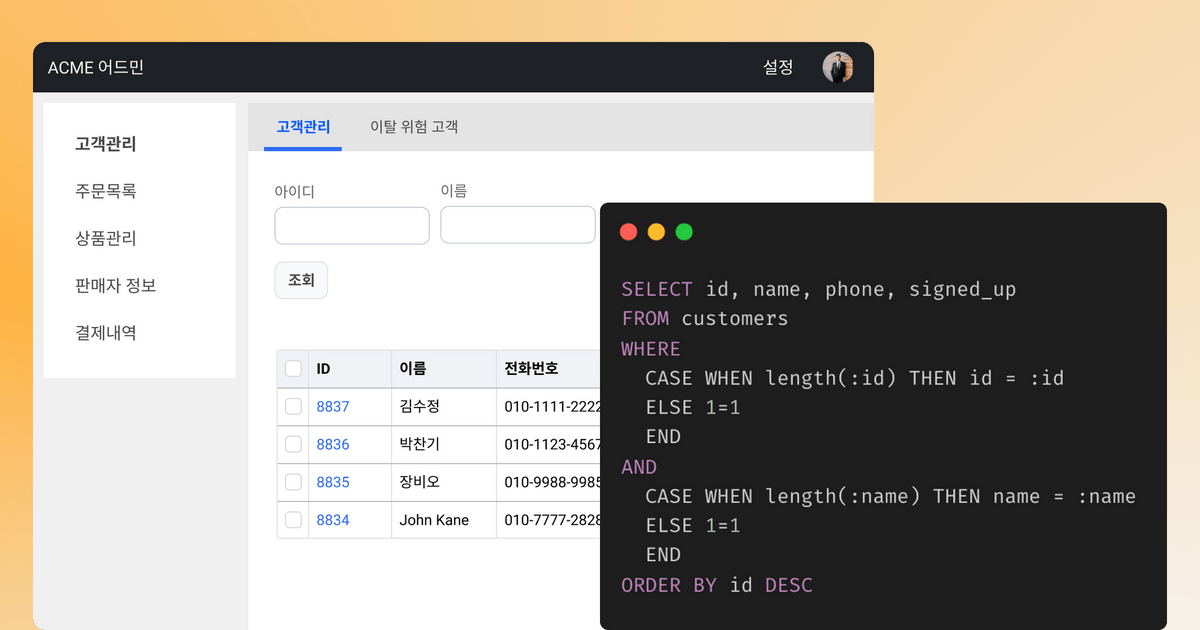
Task: Open customer ID 8836 link
Action: [x=333, y=444]
